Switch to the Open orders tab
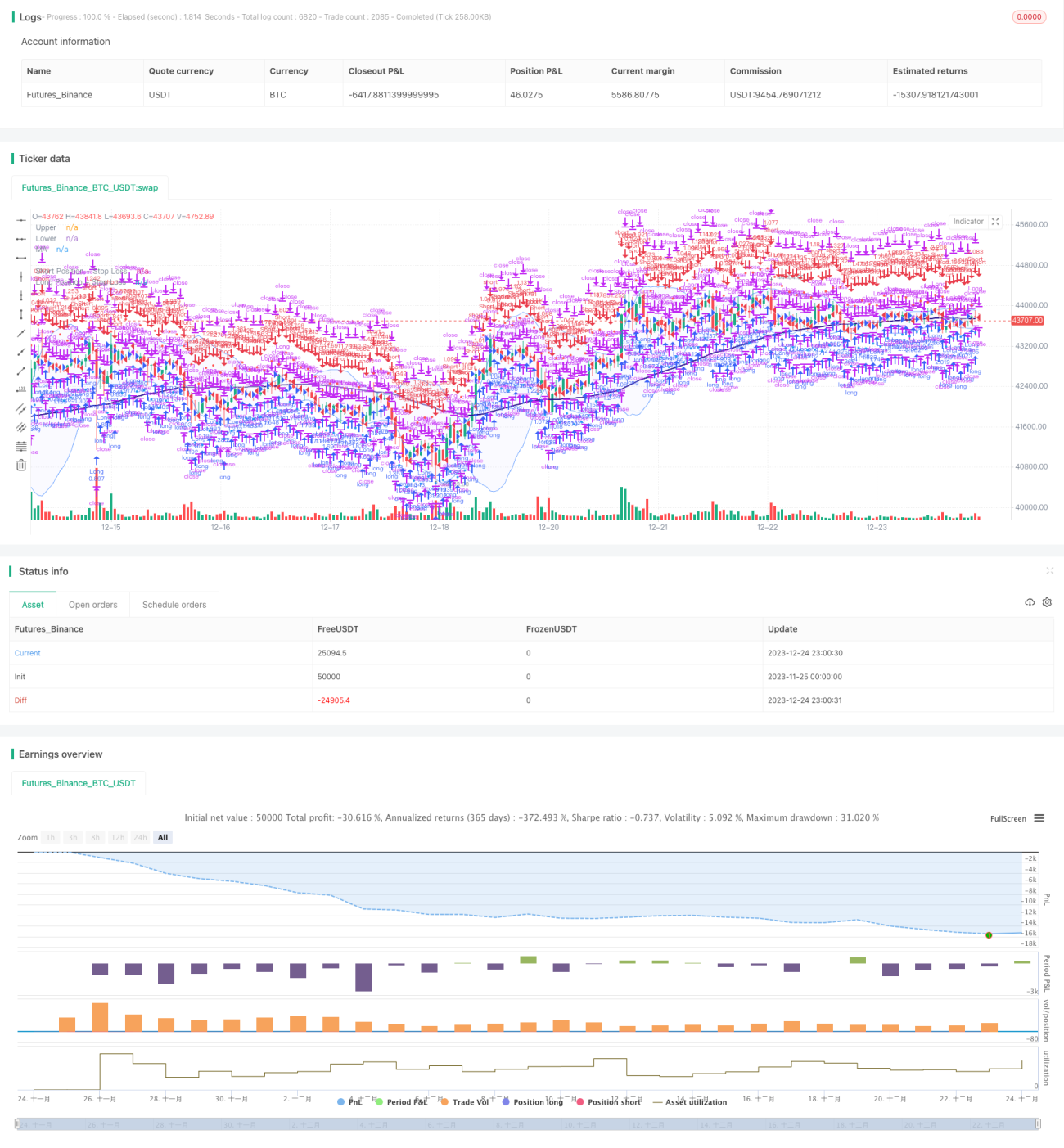This screenshot has width=1064, height=1148. (92, 605)
